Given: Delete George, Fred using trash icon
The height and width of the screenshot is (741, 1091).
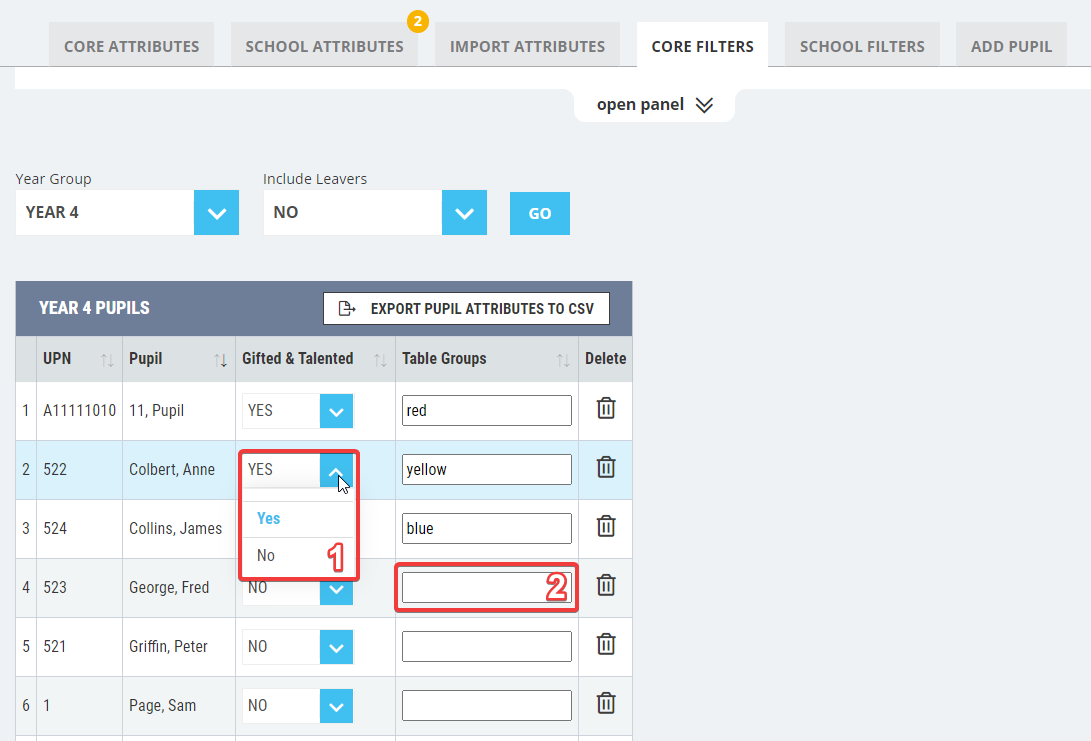Looking at the screenshot, I should 606,586.
